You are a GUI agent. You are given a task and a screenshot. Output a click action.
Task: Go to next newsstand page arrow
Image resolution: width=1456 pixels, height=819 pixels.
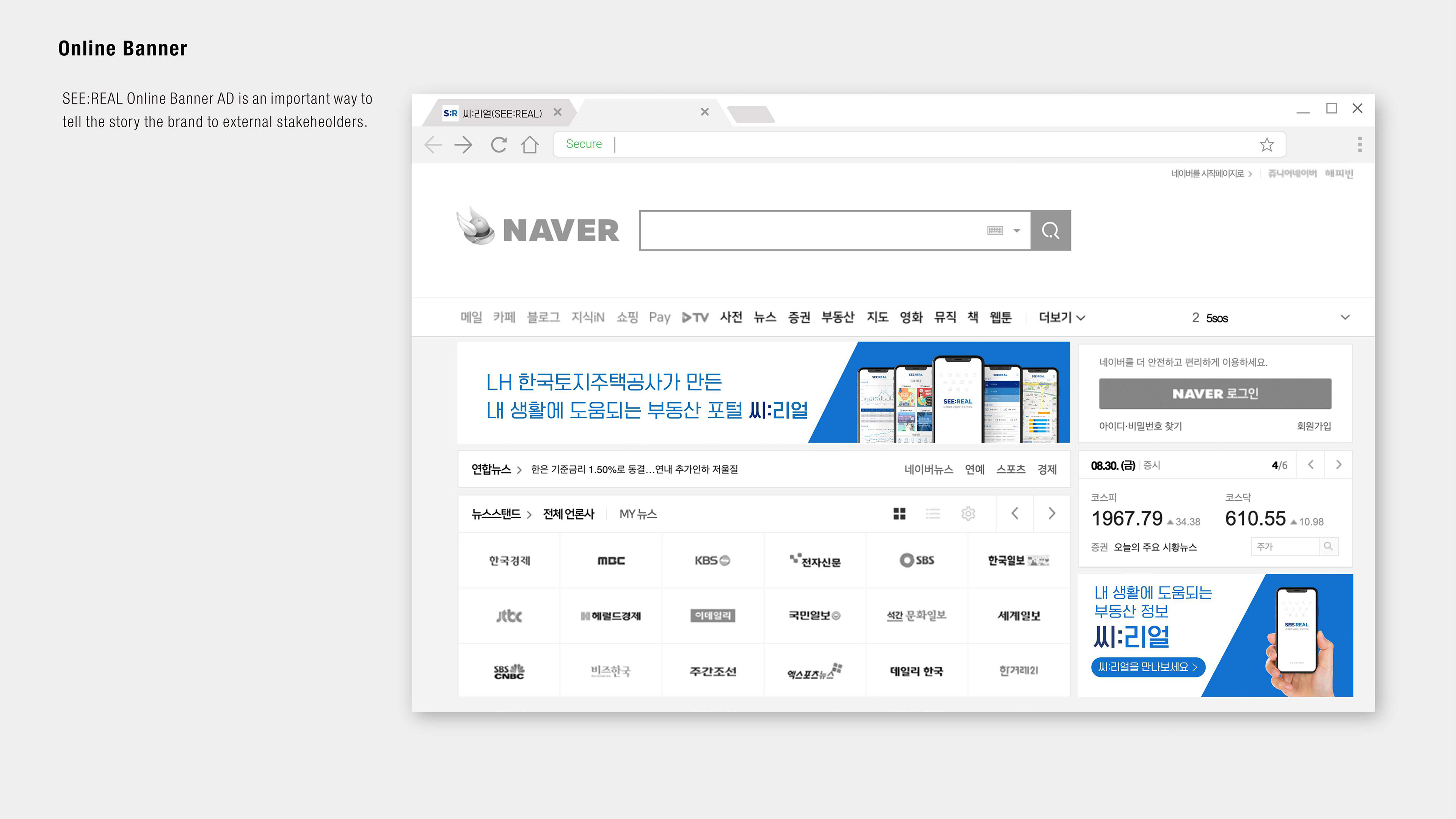1052,513
